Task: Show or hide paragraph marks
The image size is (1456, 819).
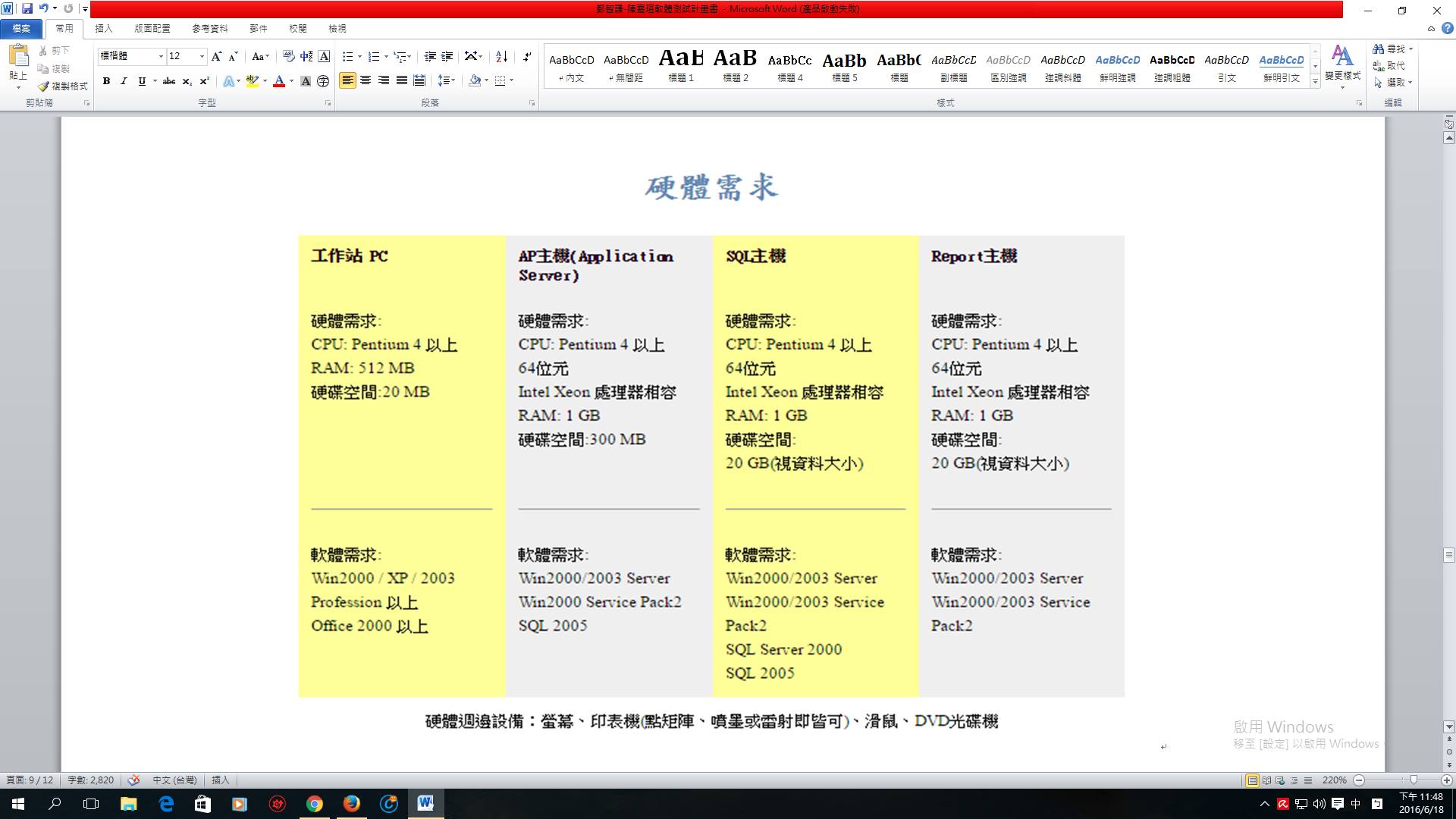Action: click(x=527, y=56)
